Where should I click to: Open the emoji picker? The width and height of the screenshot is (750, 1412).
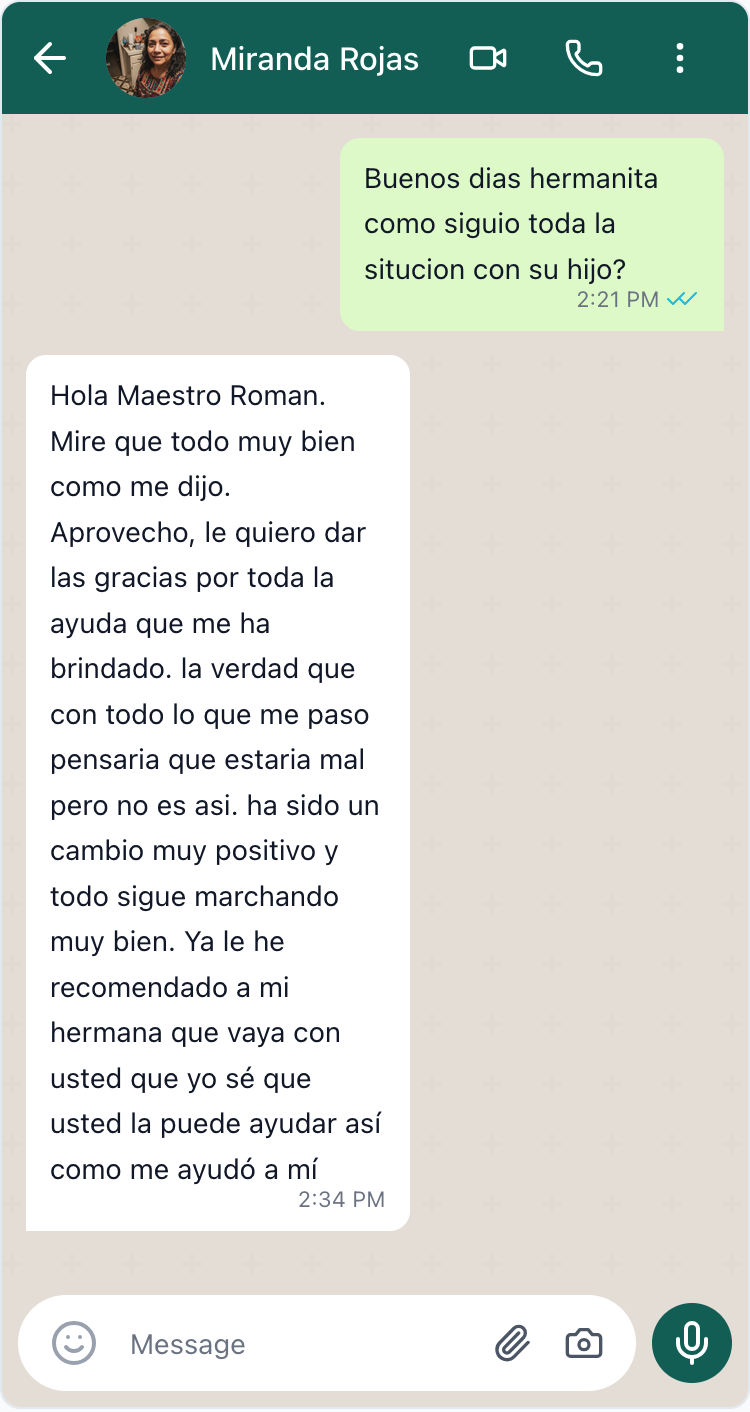pyautogui.click(x=74, y=1343)
